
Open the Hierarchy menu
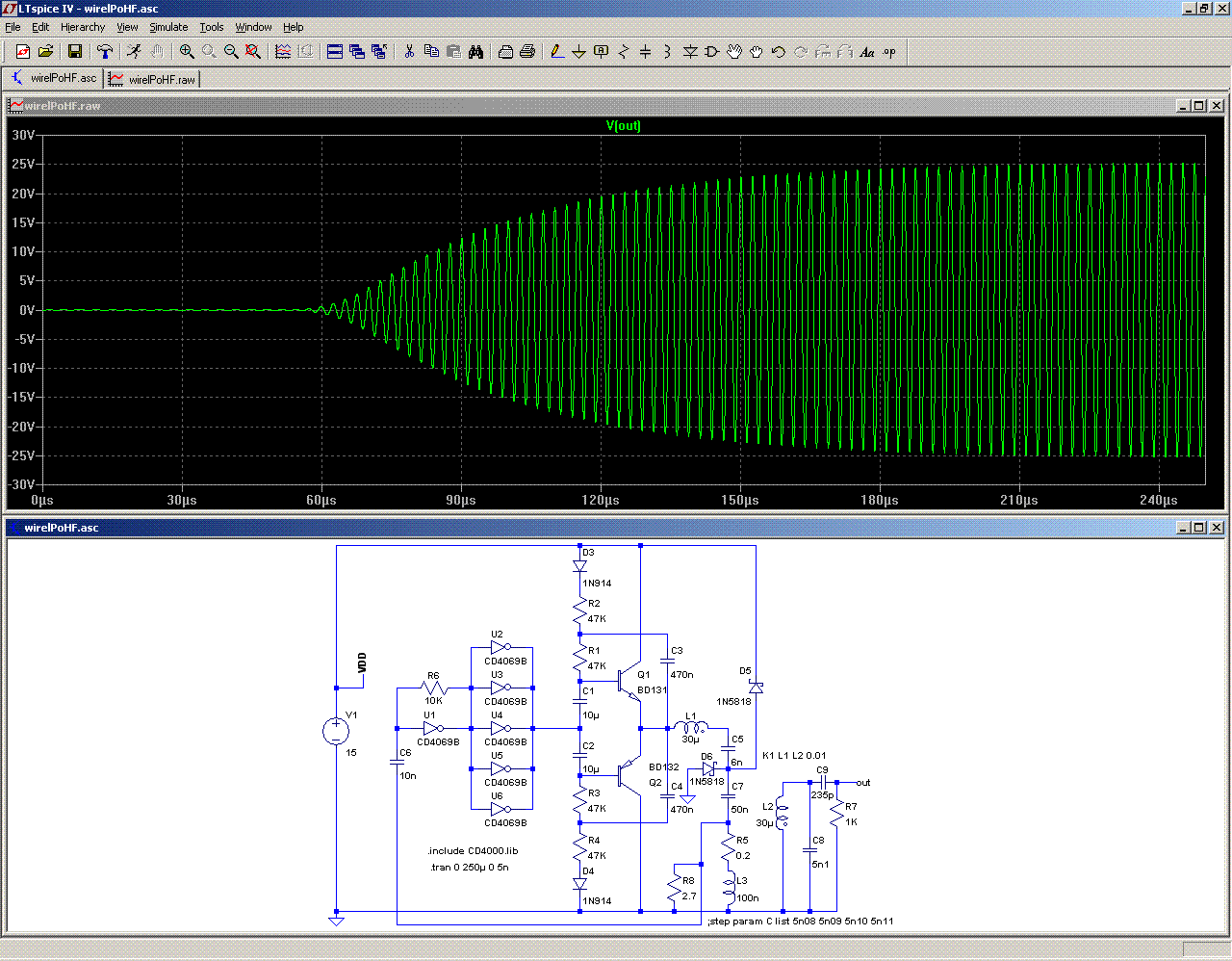point(83,27)
